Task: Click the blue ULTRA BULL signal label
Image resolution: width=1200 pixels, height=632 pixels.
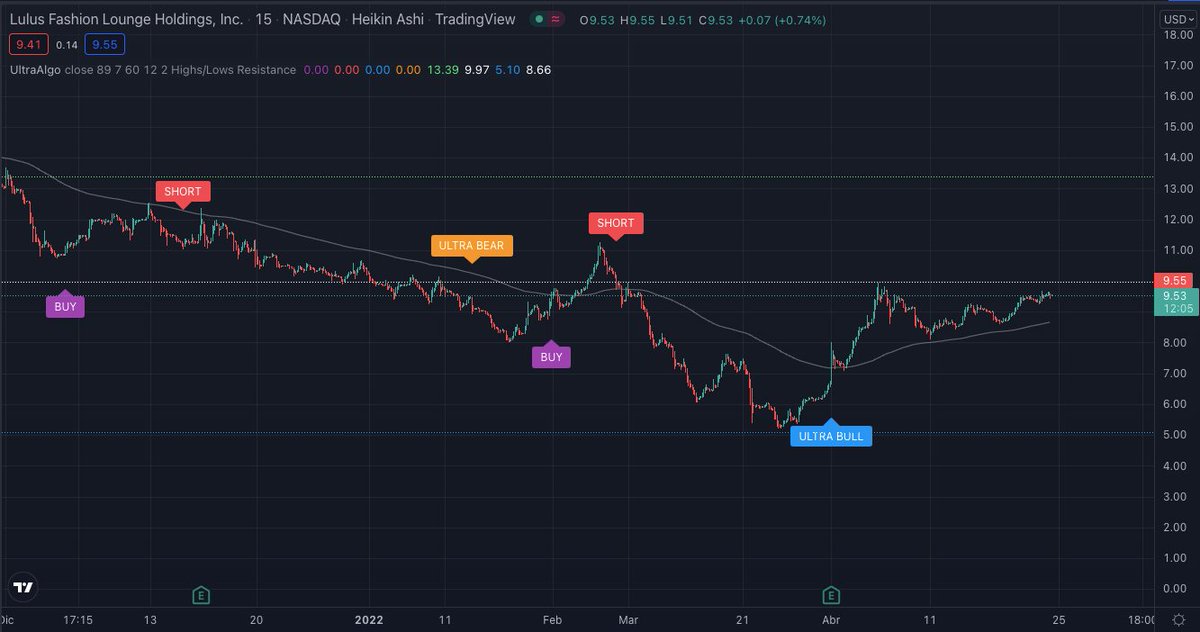Action: click(x=831, y=435)
